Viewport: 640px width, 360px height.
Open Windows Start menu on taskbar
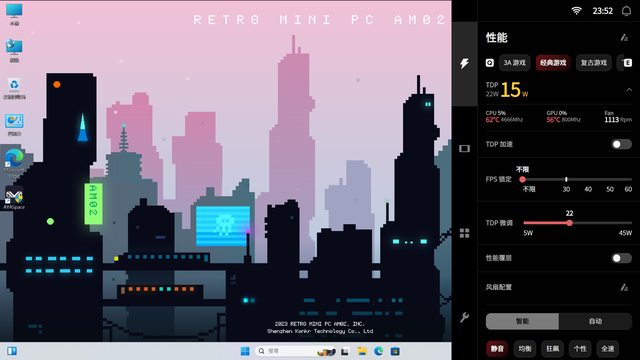pyautogui.click(x=245, y=351)
